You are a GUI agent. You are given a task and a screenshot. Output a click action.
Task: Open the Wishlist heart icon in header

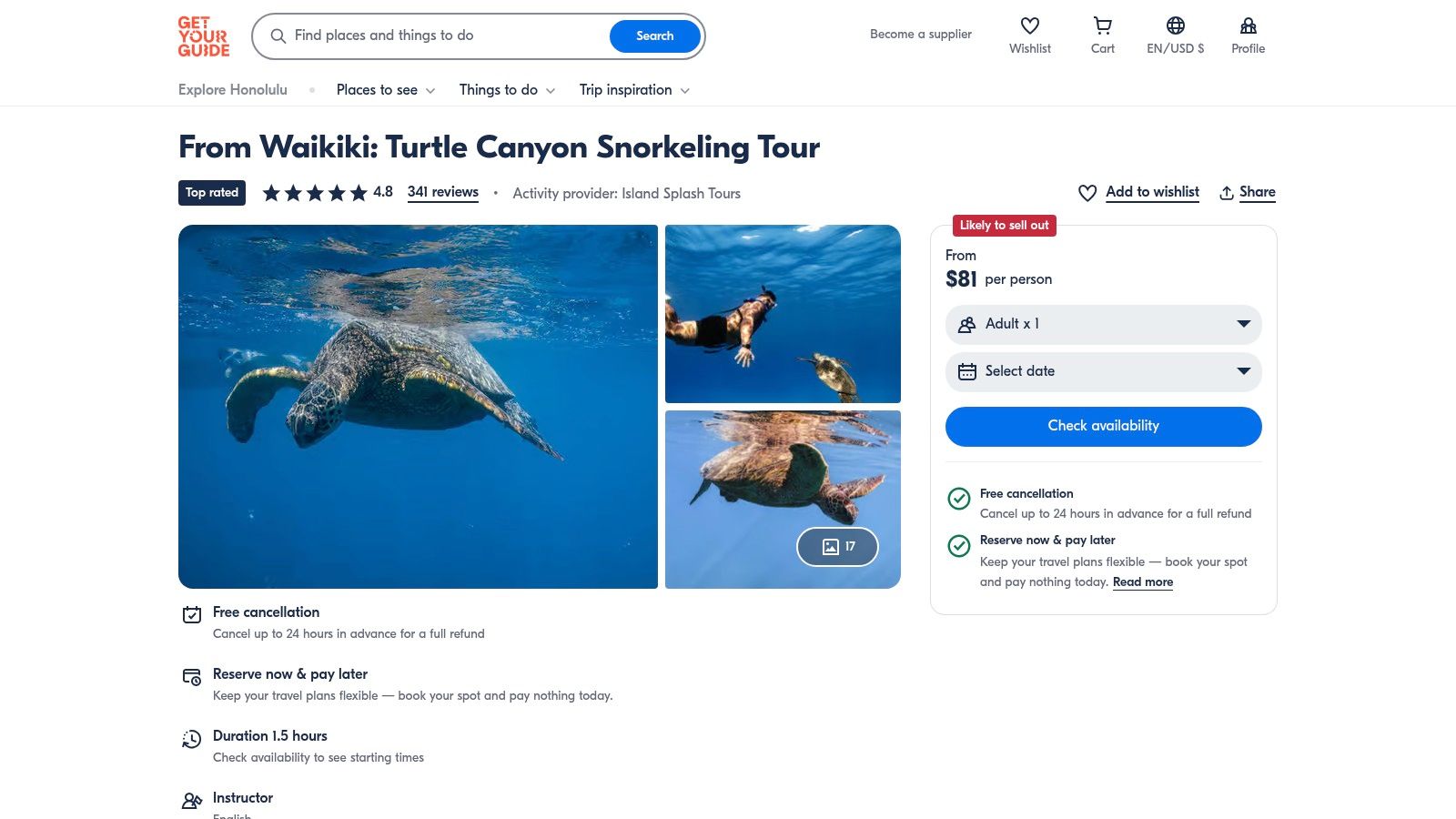click(1029, 26)
